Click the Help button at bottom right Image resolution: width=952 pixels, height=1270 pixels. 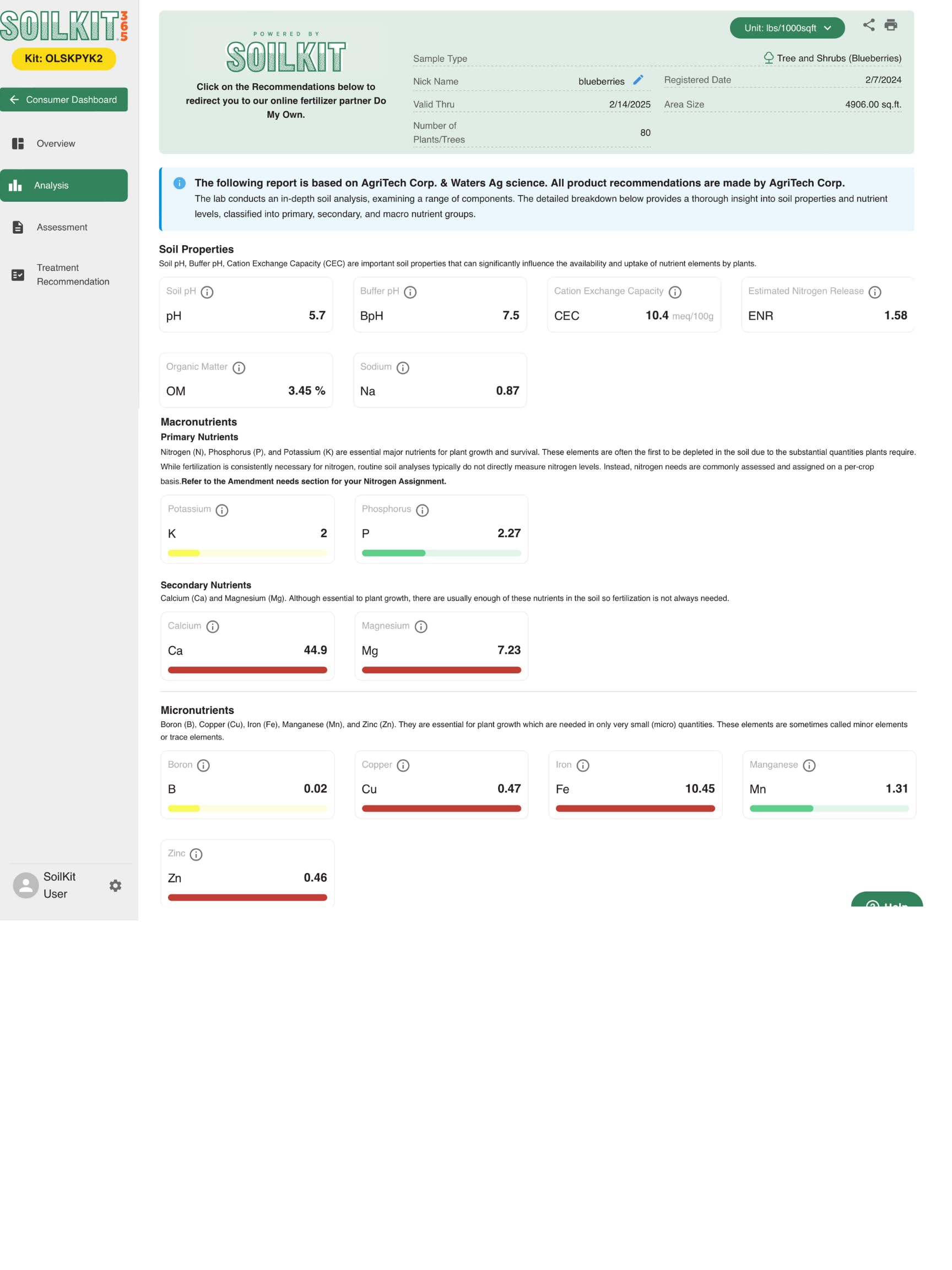click(886, 900)
